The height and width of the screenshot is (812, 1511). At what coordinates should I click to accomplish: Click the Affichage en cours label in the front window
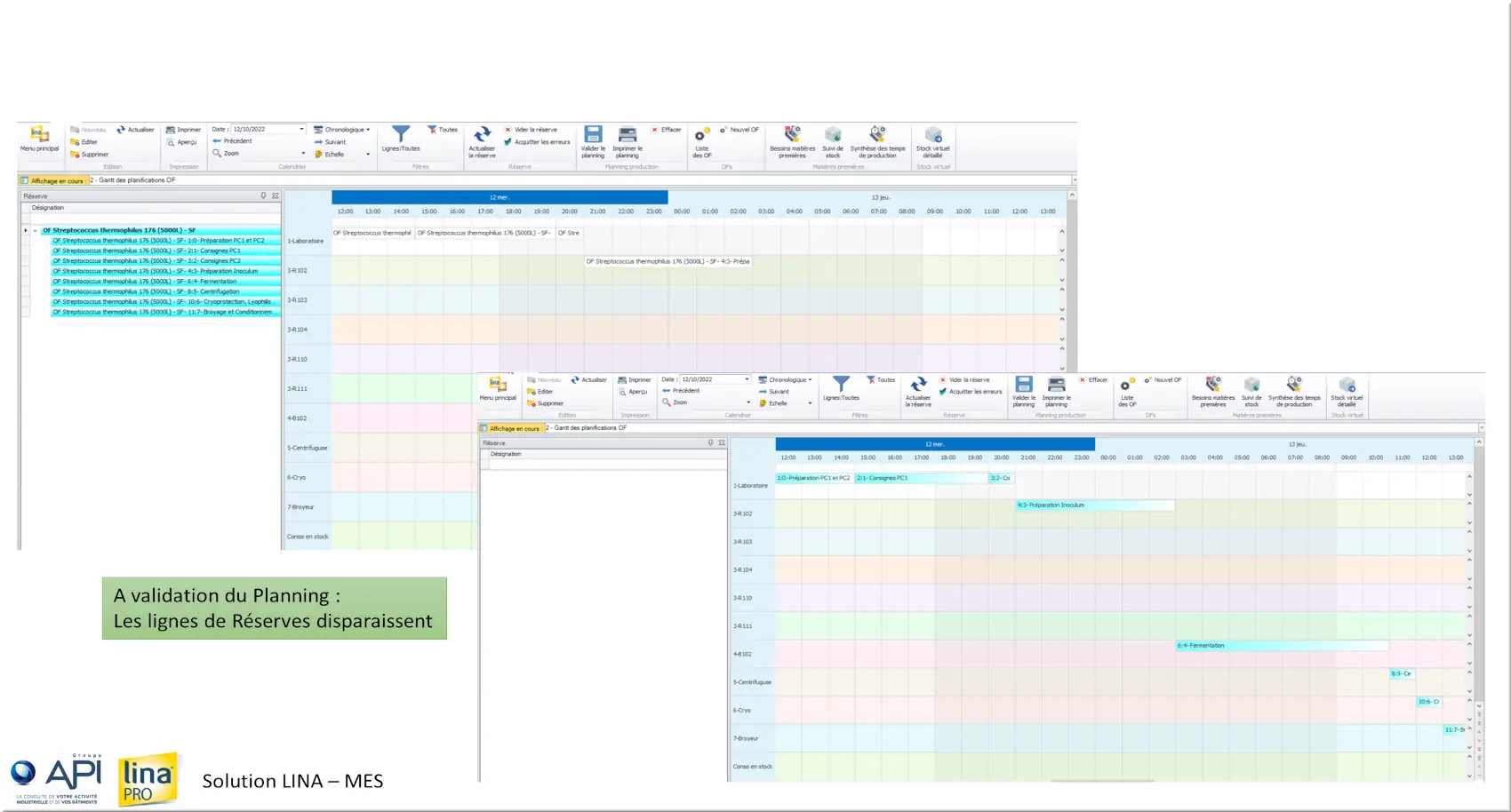[x=511, y=428]
